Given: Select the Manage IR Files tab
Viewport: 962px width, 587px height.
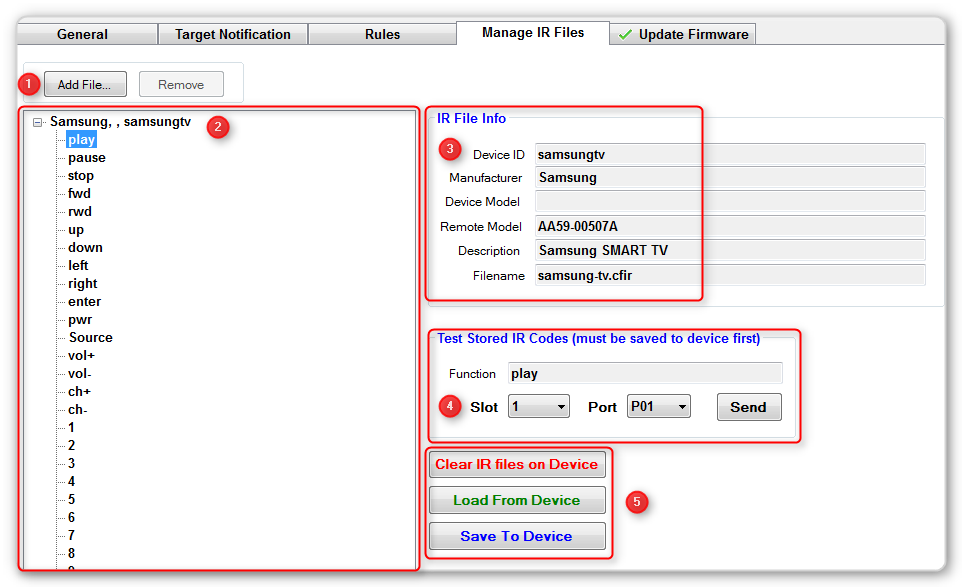Looking at the screenshot, I should pyautogui.click(x=531, y=31).
